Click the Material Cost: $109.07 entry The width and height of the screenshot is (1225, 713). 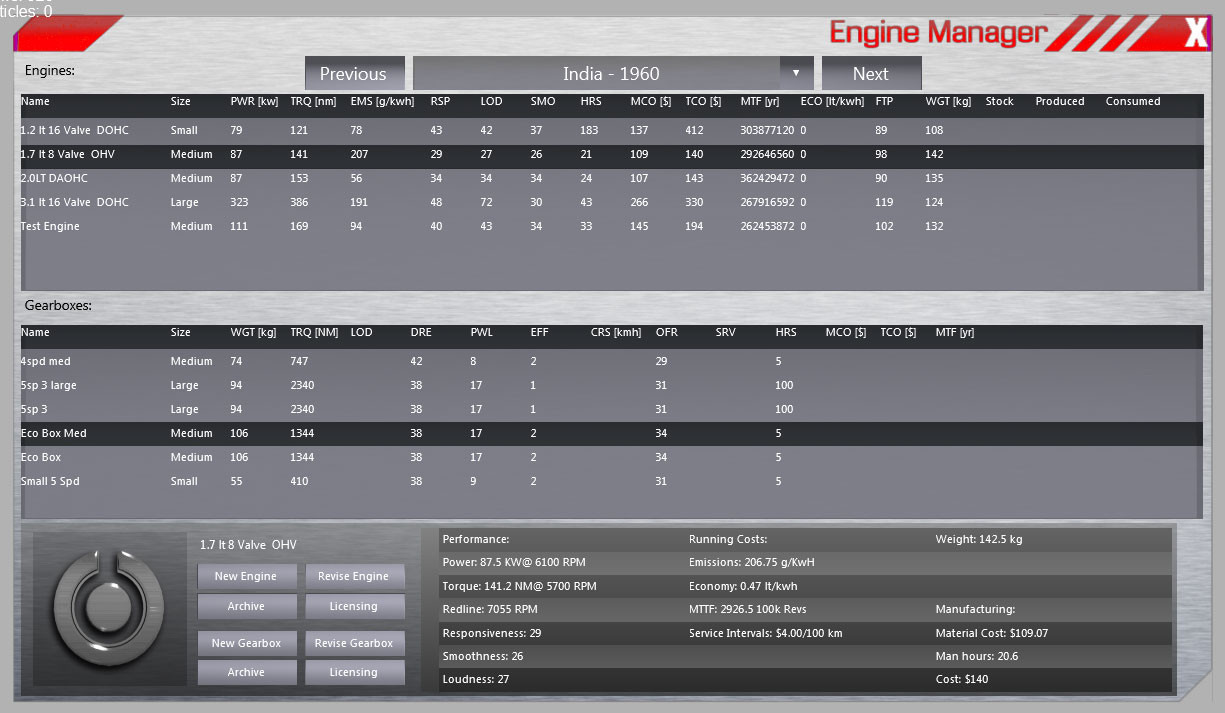coord(992,633)
